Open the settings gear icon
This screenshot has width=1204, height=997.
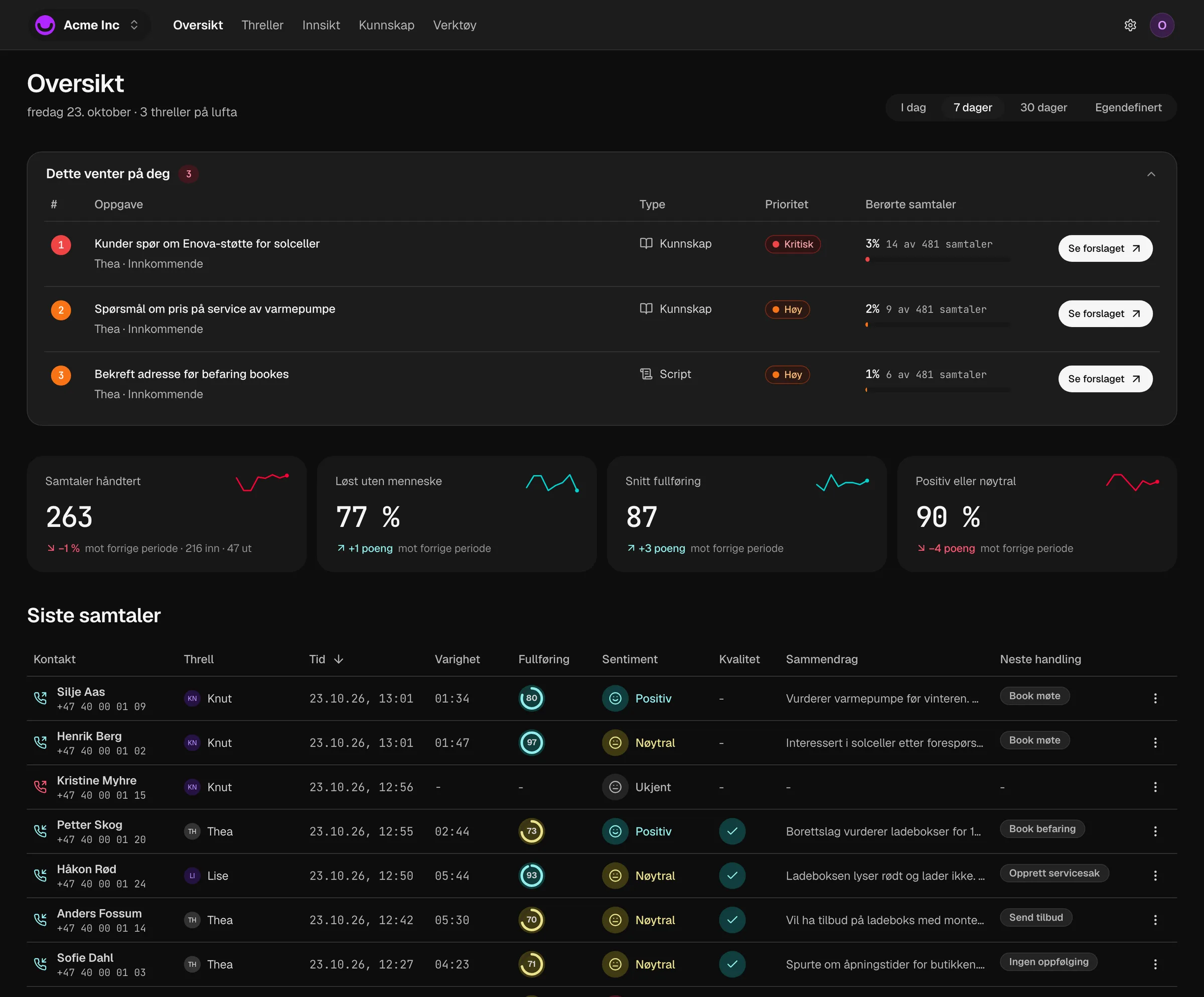tap(1130, 25)
